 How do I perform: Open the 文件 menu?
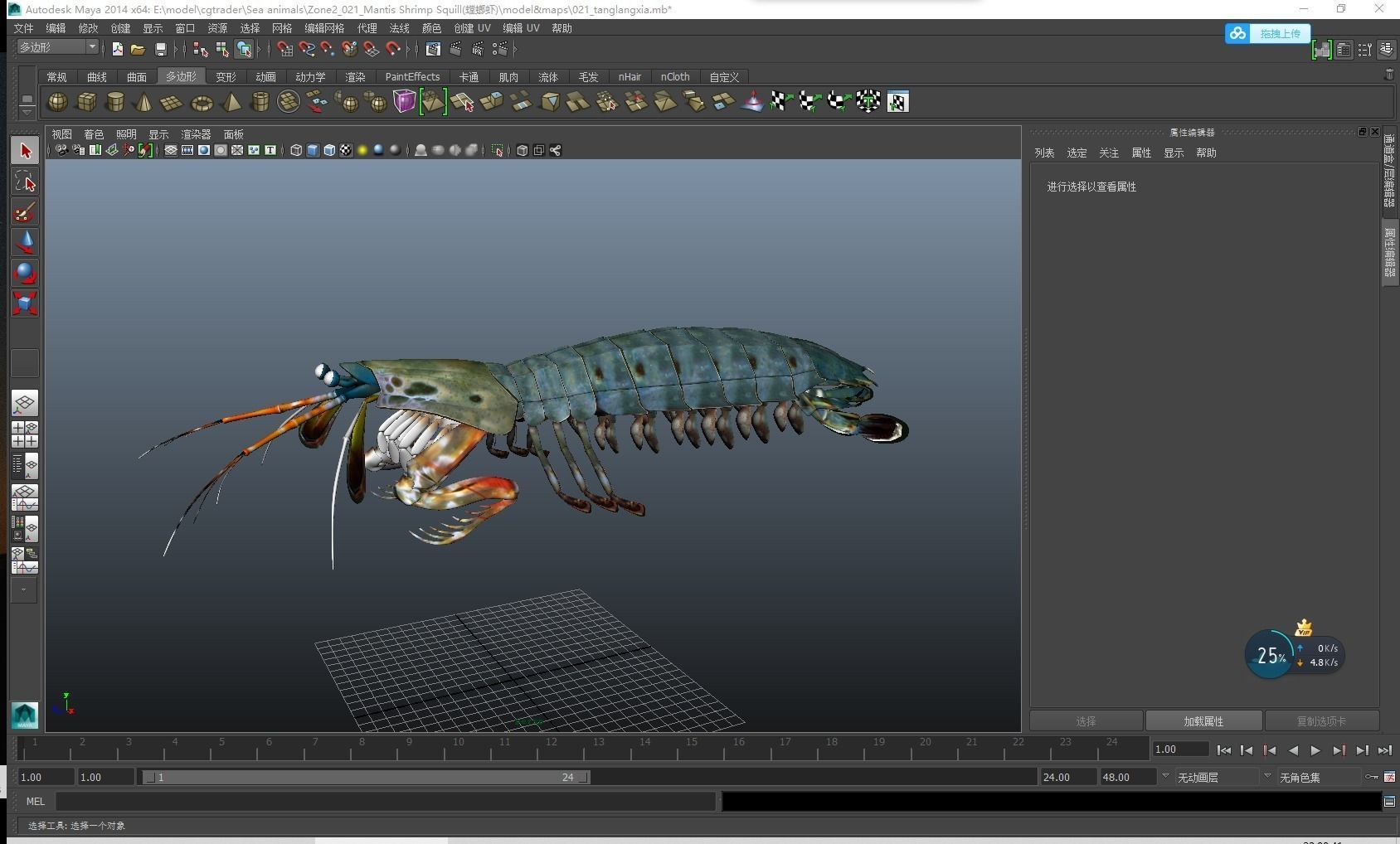(23, 28)
